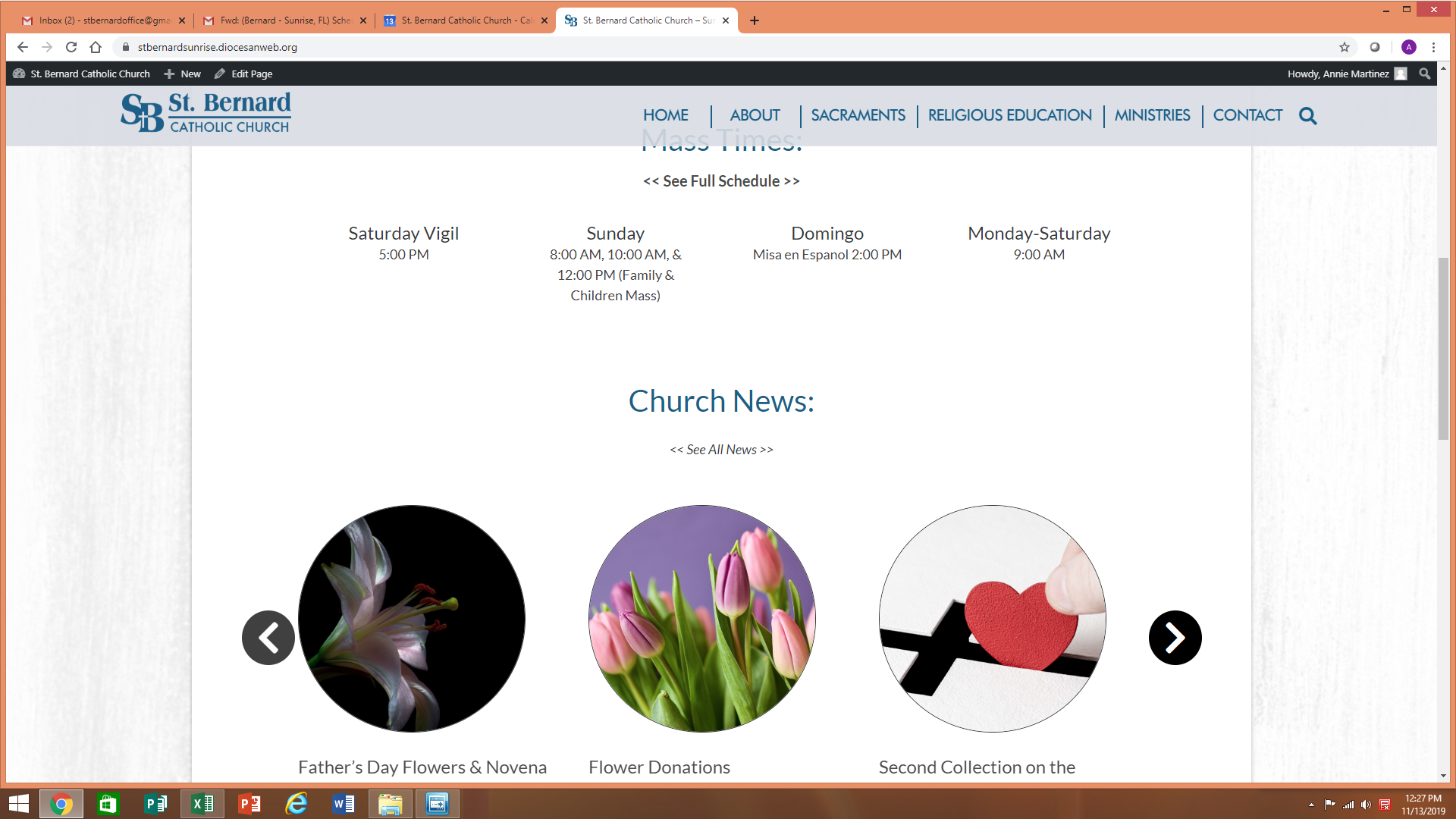Open New content admin bar menu
1456x819 pixels.
click(x=183, y=74)
